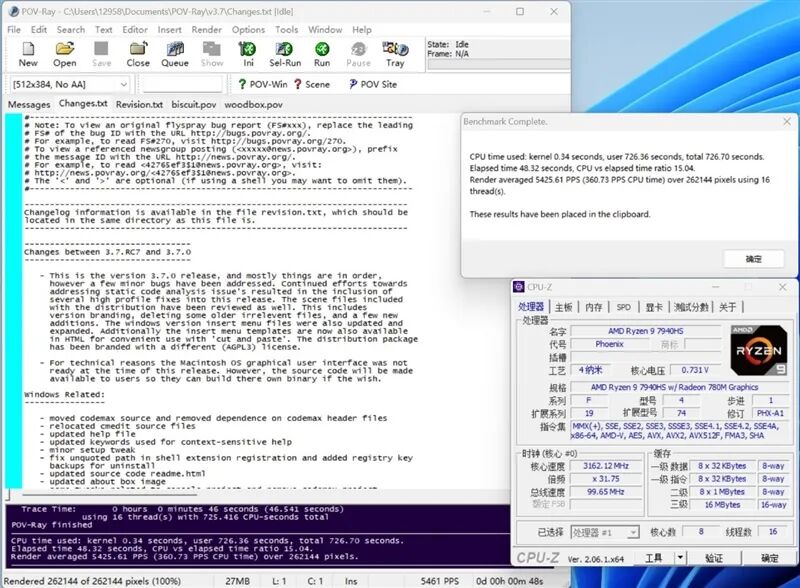Viewport: 800px width, 588px height.
Task: Open the render Queue icon
Action: [175, 54]
